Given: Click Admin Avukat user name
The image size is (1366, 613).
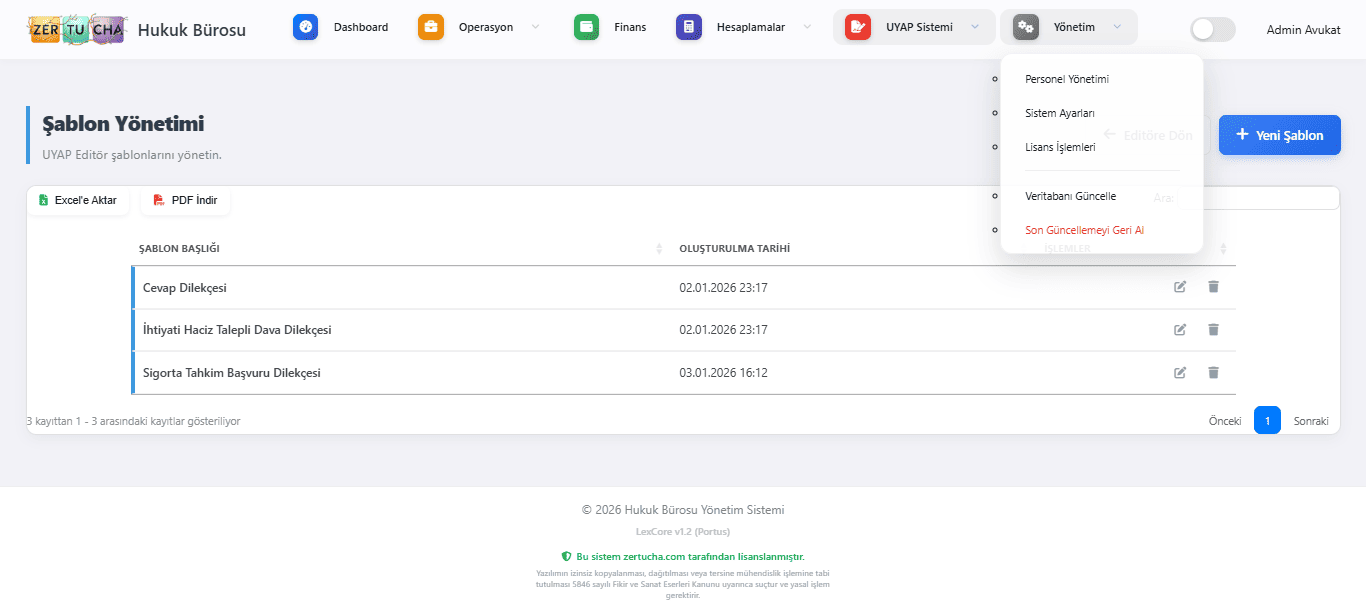Looking at the screenshot, I should [1303, 29].
